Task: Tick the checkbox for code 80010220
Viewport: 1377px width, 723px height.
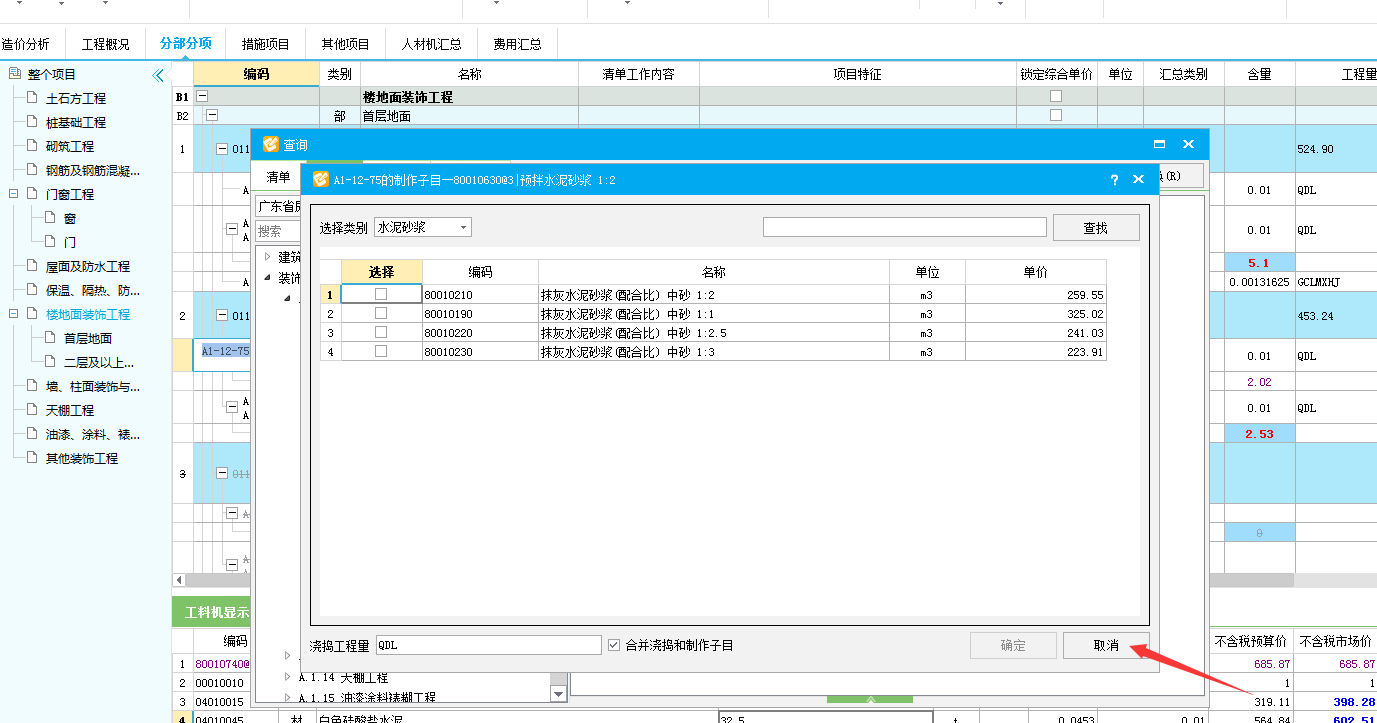Action: 381,332
